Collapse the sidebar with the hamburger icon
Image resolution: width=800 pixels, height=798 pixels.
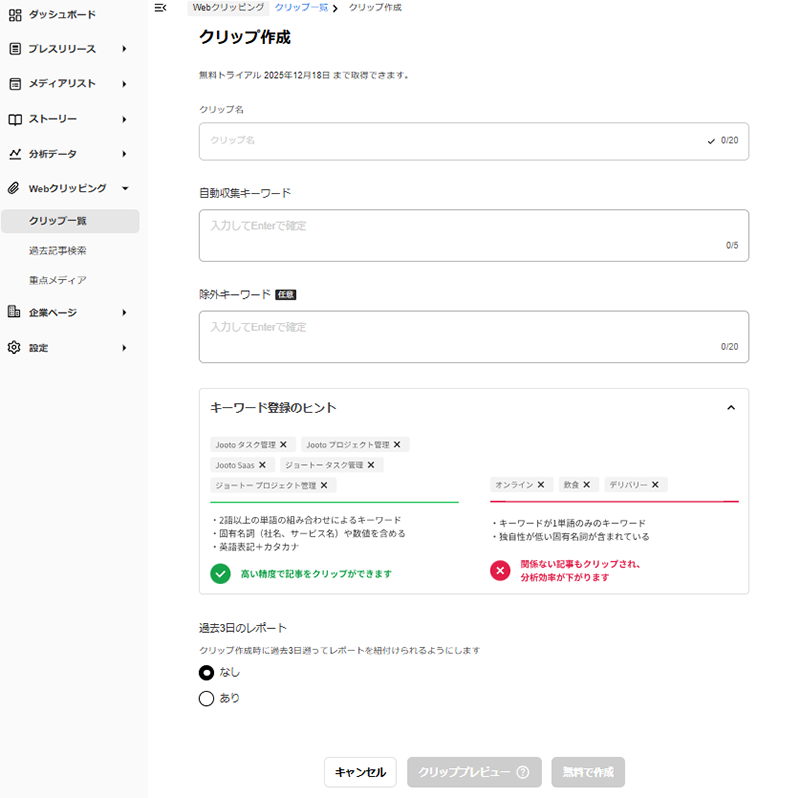point(160,8)
